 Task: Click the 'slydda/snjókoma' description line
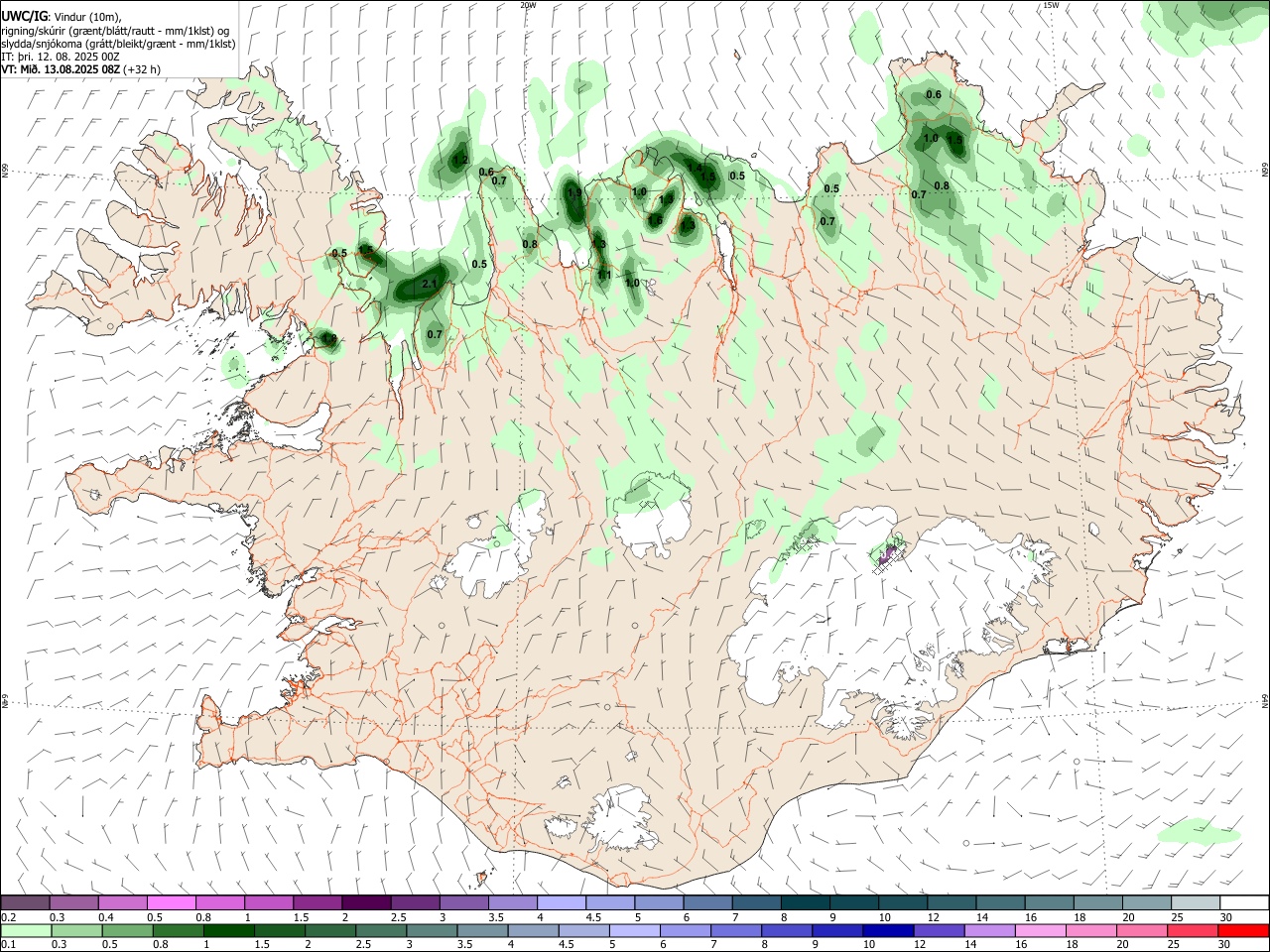[118, 44]
